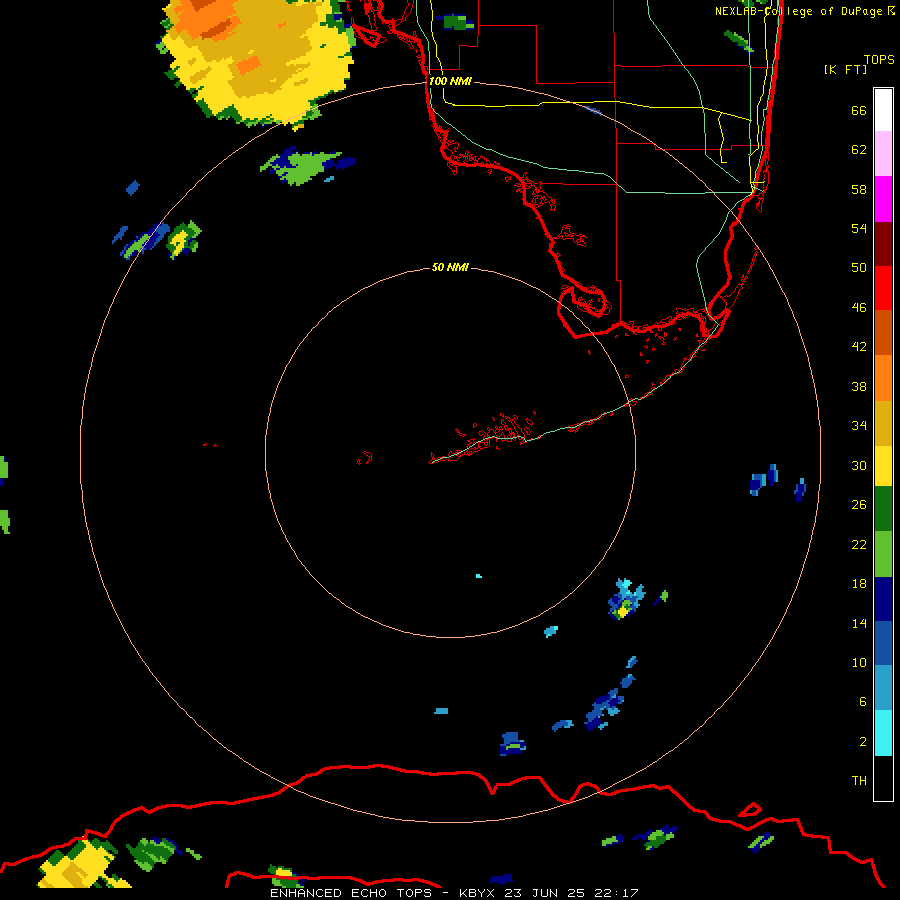Viewport: 900px width, 900px height.
Task: Select the "2" scale value
Action: 862,742
